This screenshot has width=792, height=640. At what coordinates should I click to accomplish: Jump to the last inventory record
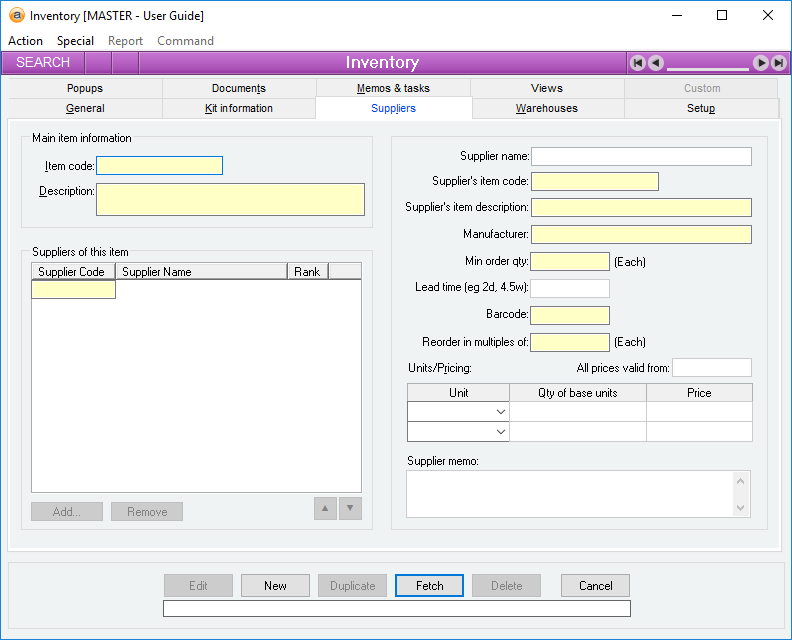[x=778, y=63]
